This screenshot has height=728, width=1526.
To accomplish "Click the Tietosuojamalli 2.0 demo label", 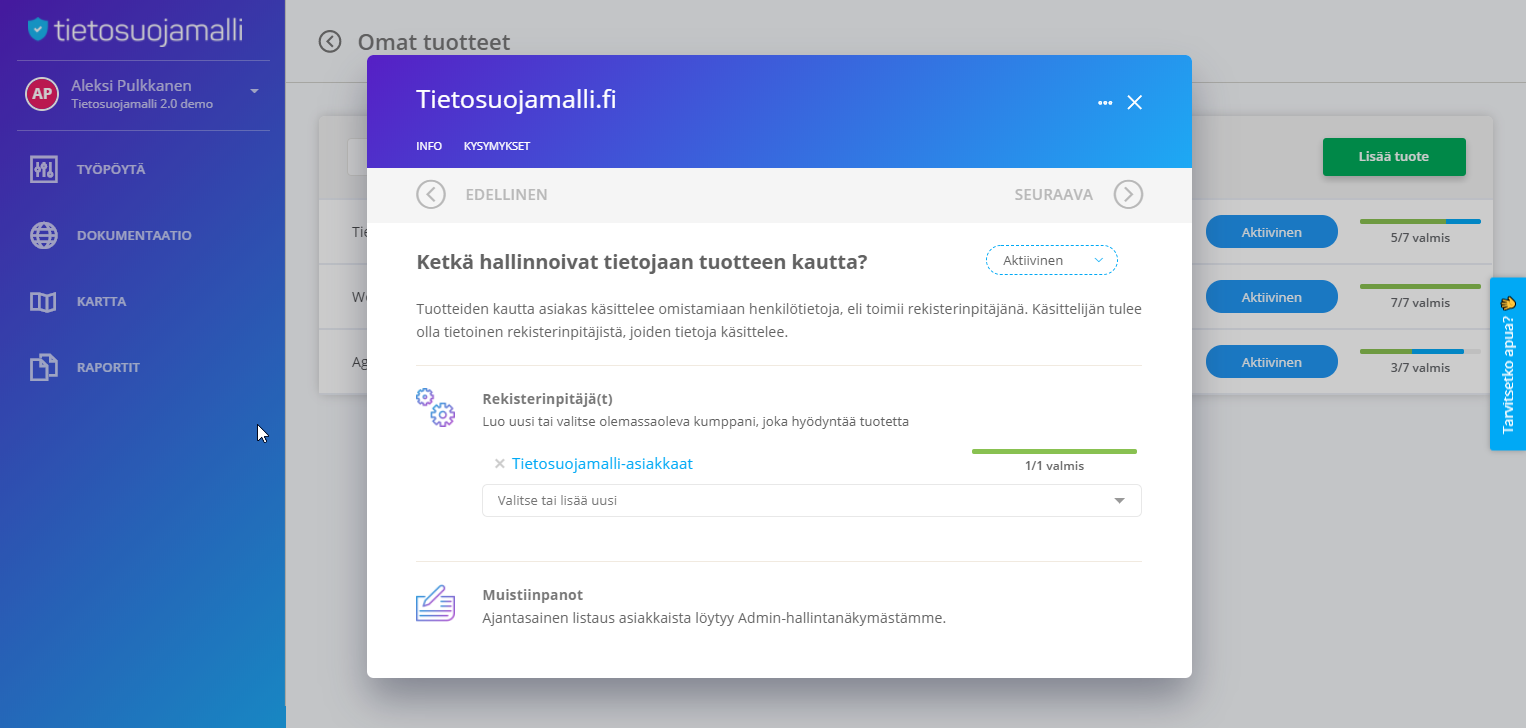I will (142, 104).
